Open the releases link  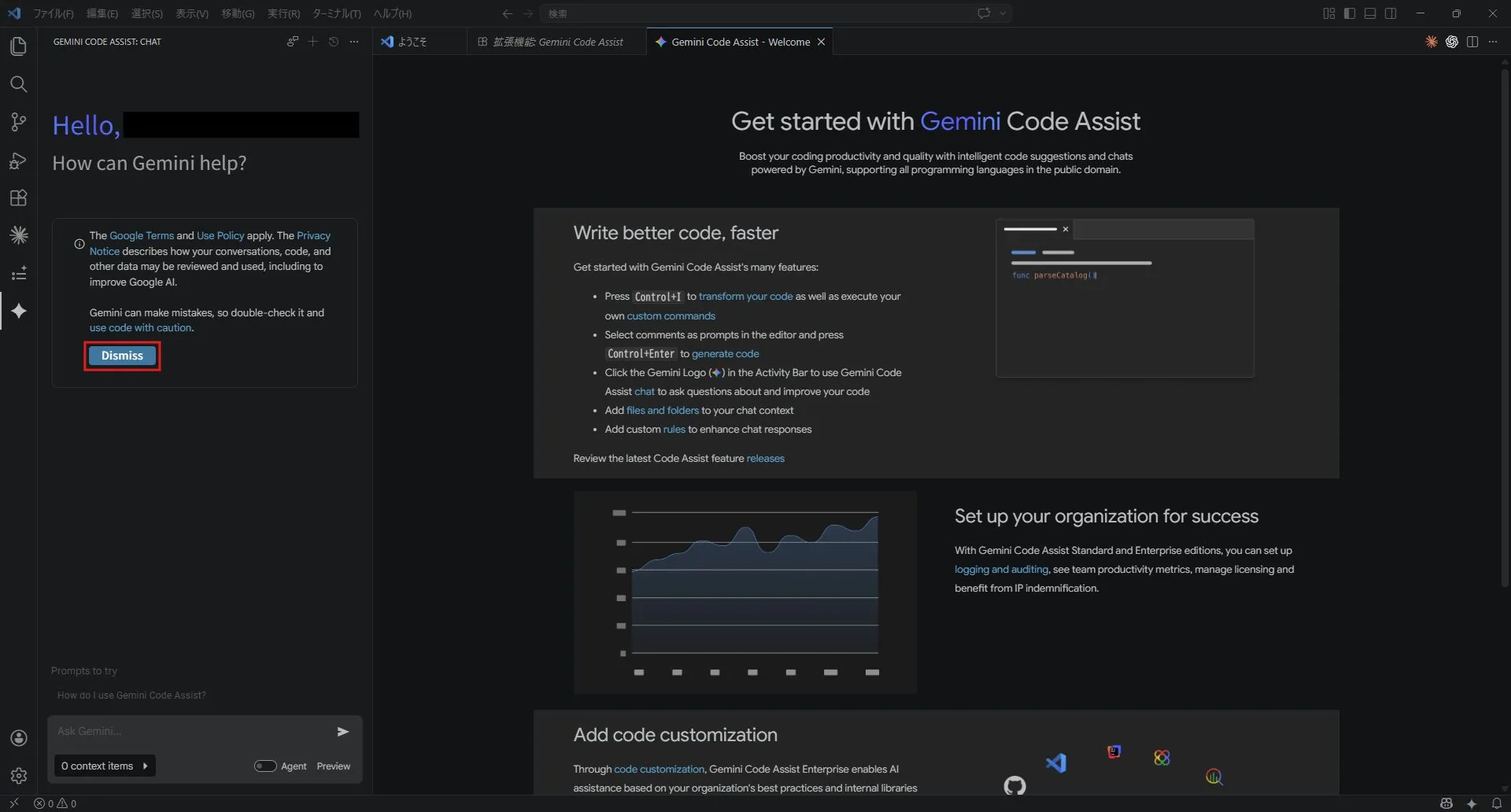point(765,459)
